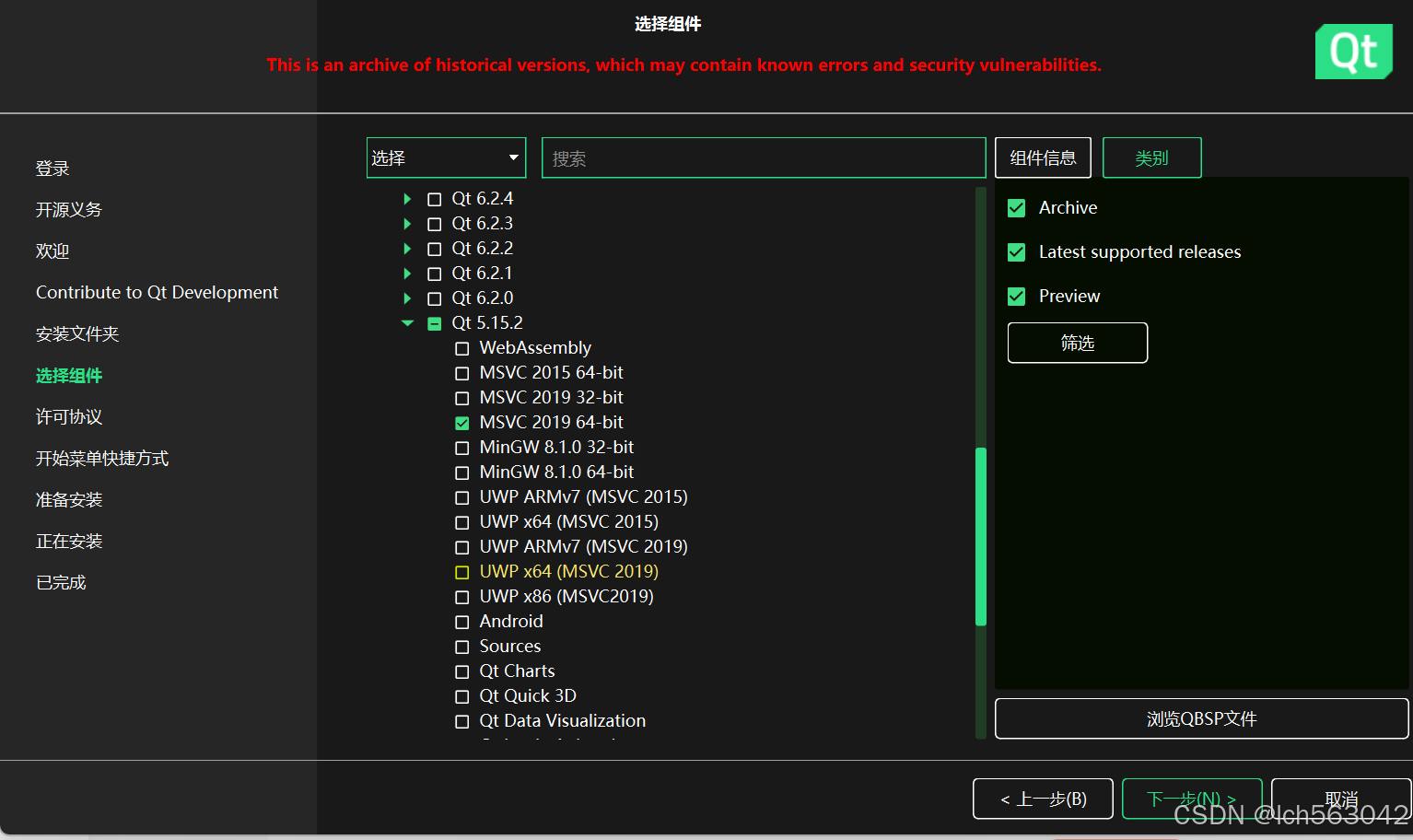Select the 开源义务 step in the sidebar

(69, 210)
